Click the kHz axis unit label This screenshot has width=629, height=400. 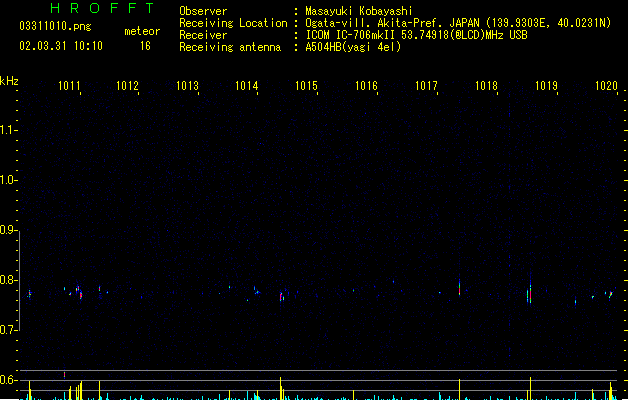click(x=9, y=81)
